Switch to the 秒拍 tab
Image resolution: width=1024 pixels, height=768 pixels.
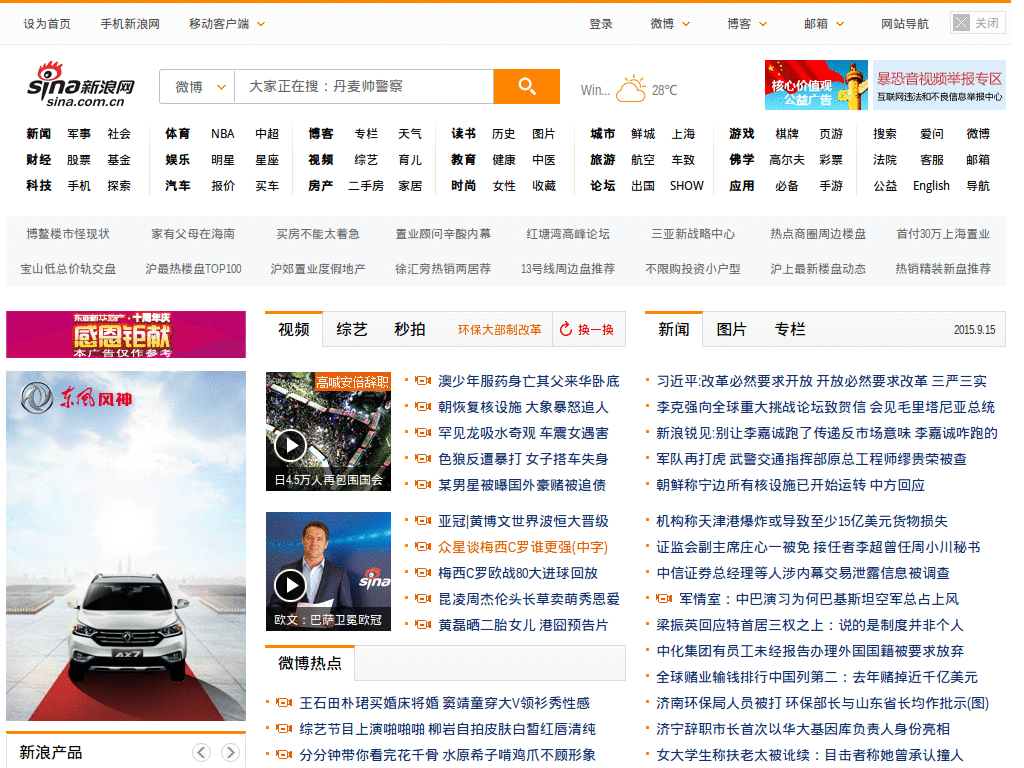pyautogui.click(x=409, y=329)
